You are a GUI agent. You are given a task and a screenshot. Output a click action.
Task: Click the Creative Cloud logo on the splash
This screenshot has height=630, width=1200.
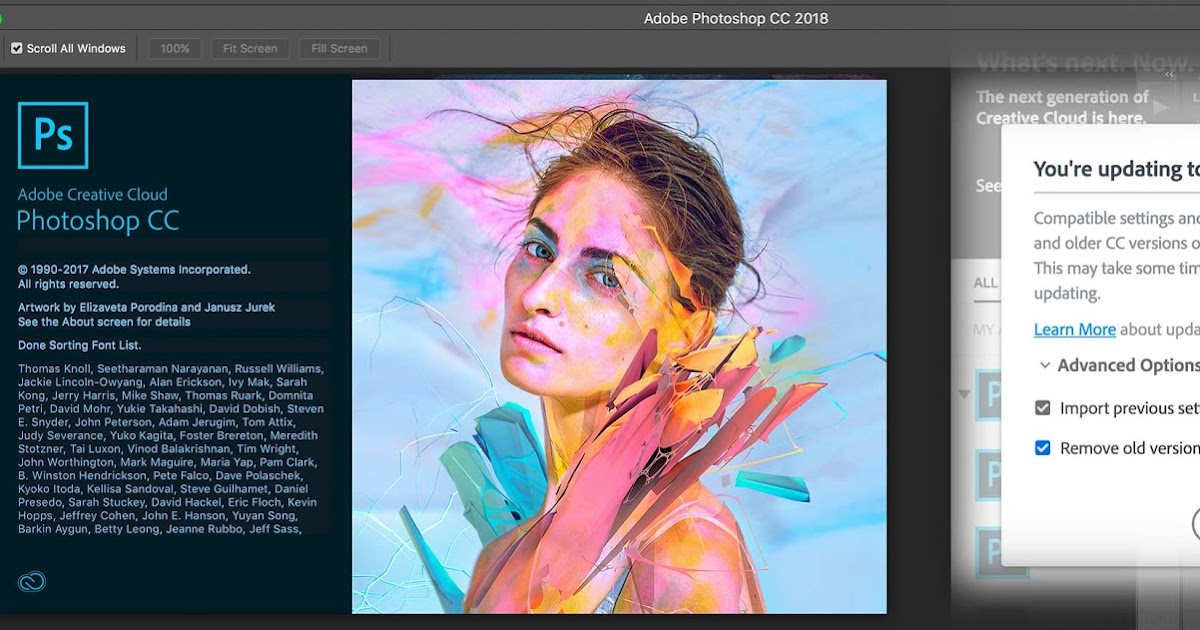32,582
